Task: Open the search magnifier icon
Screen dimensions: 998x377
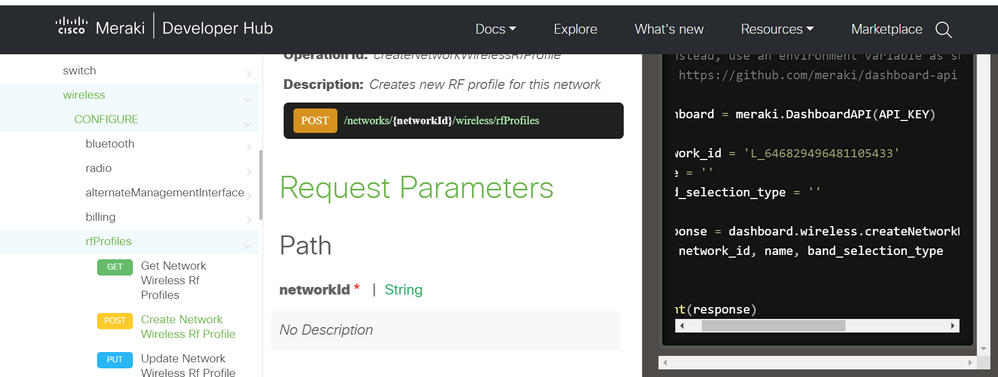Action: 943,29
